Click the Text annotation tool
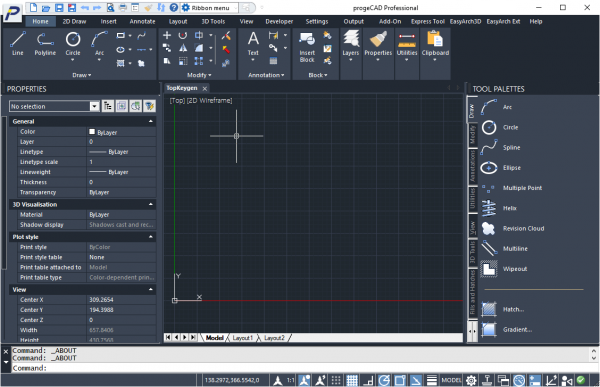The image size is (600, 387). pos(253,44)
